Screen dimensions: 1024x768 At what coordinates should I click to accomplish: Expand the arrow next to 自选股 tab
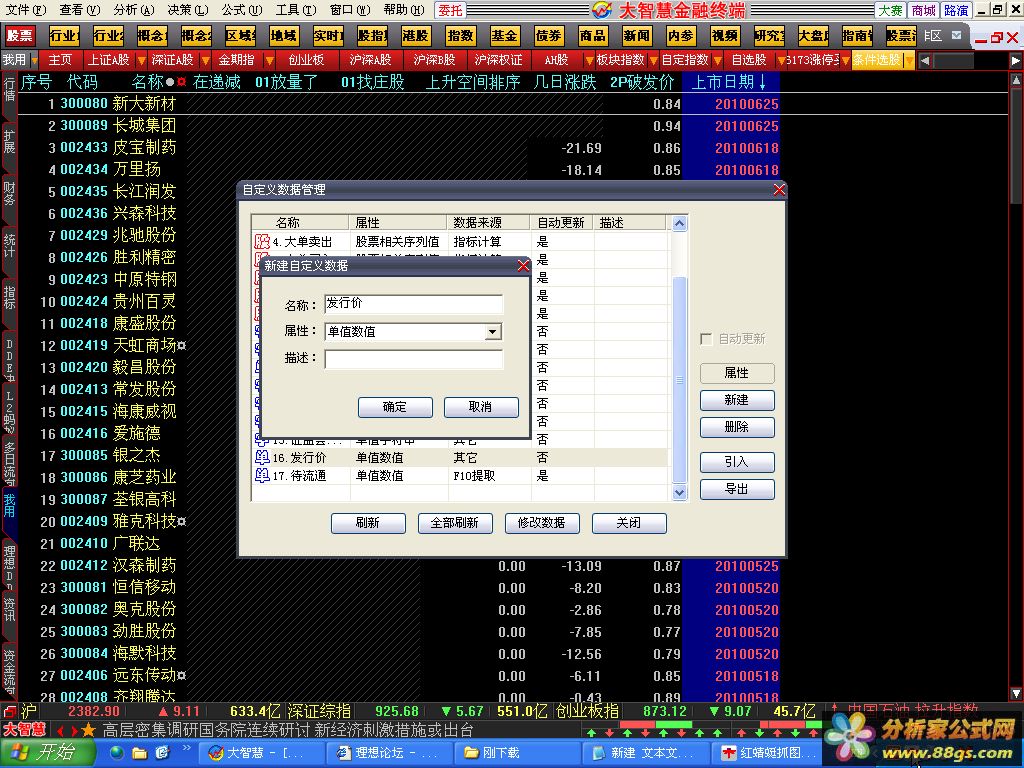(781, 61)
